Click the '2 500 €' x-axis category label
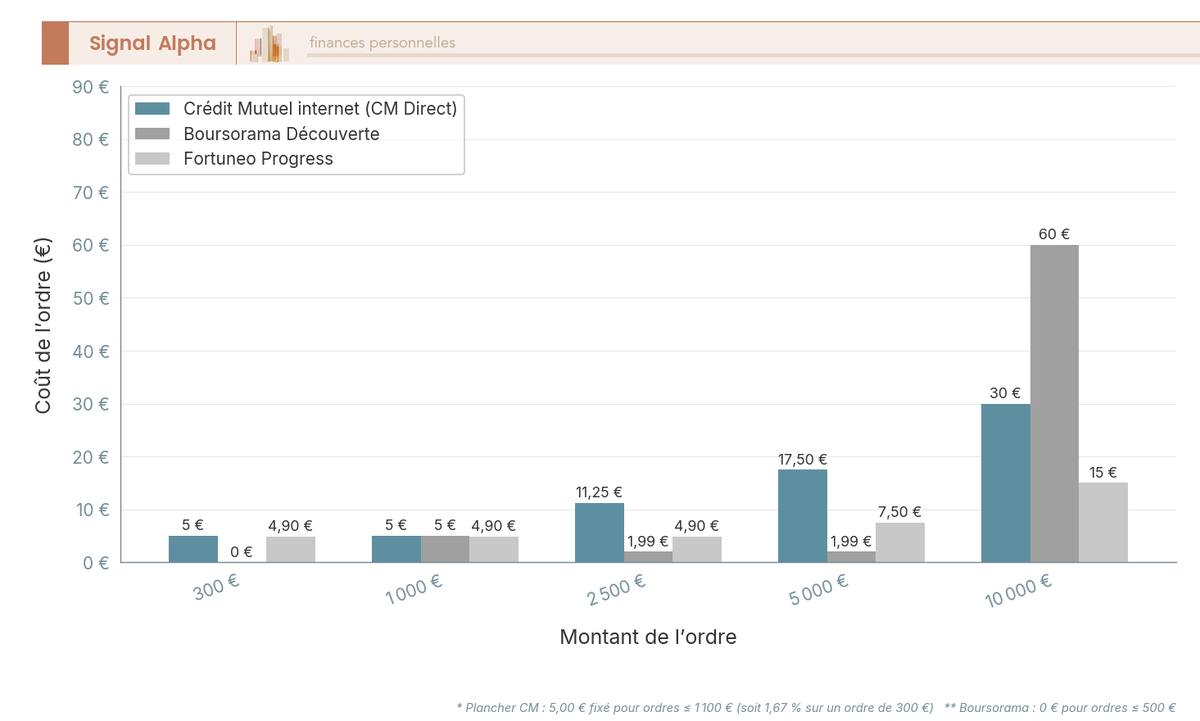The width and height of the screenshot is (1200, 721). tap(617, 589)
